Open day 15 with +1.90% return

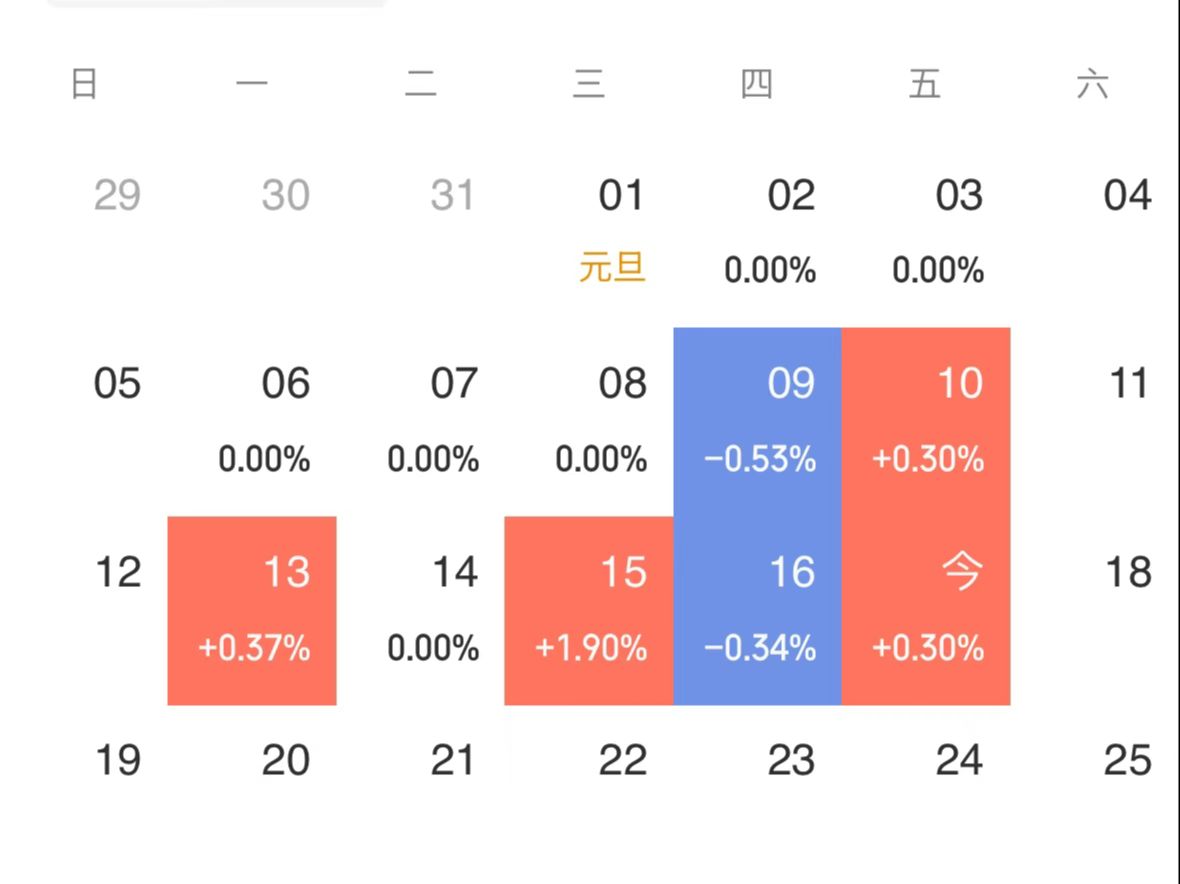(x=588, y=610)
